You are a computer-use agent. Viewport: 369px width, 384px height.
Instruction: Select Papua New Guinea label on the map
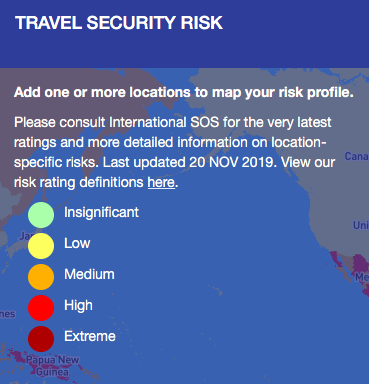pos(52,366)
